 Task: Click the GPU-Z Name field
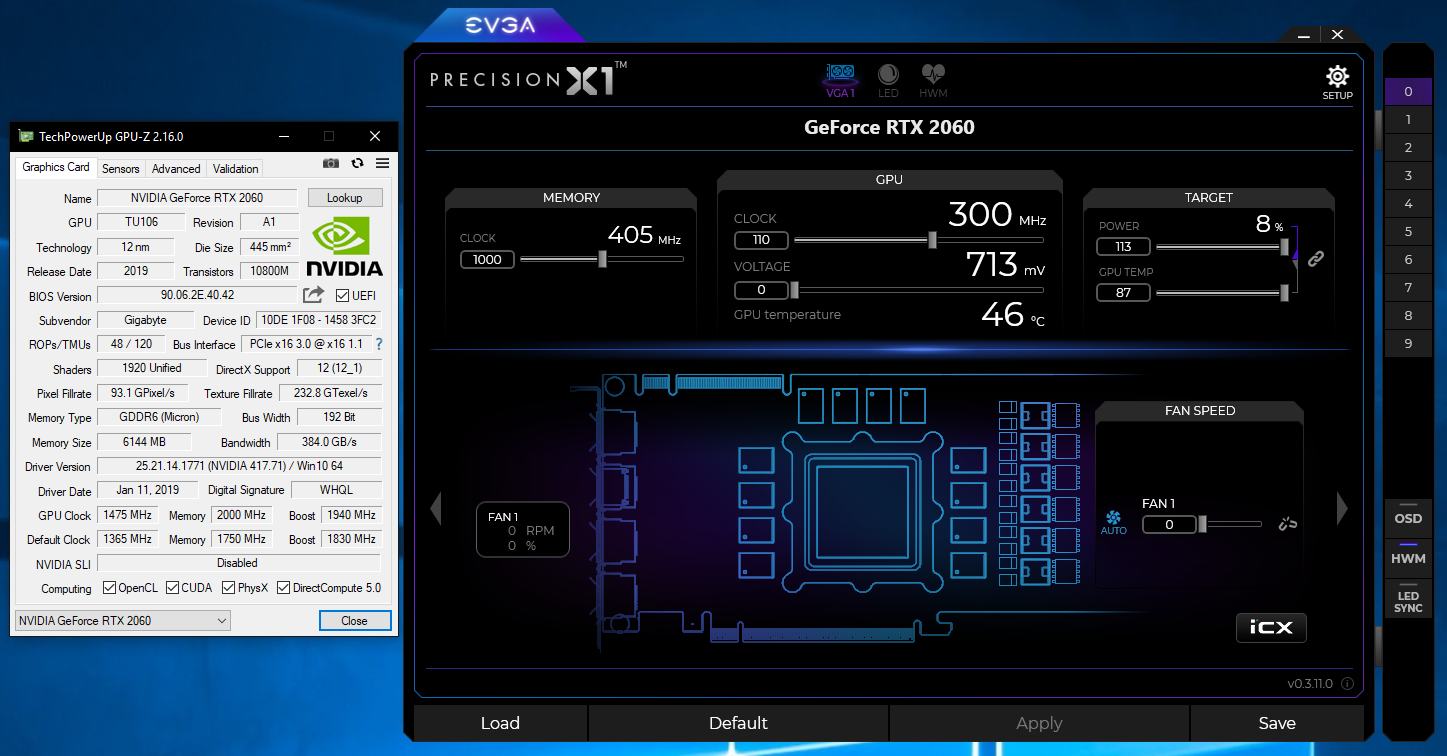coord(197,198)
